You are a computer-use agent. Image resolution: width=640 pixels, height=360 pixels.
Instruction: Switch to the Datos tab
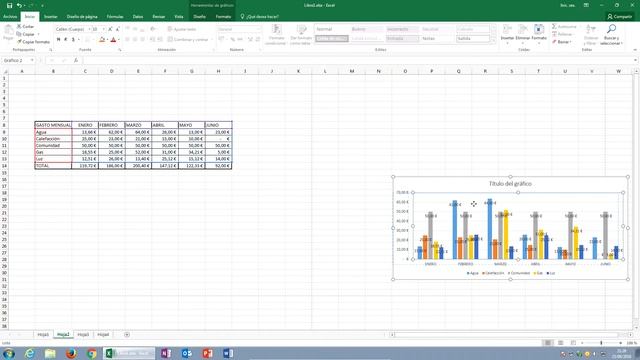pyautogui.click(x=138, y=17)
